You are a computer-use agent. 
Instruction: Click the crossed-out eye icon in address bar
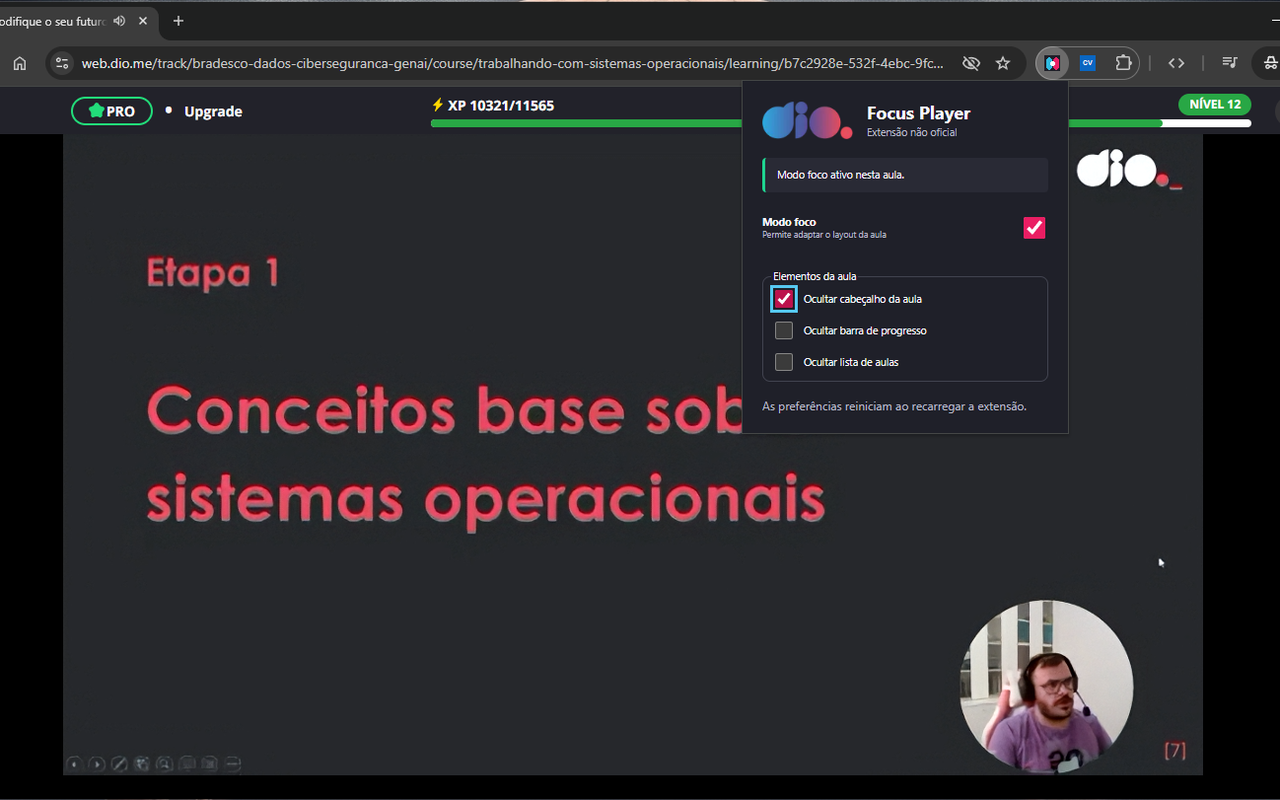(971, 63)
